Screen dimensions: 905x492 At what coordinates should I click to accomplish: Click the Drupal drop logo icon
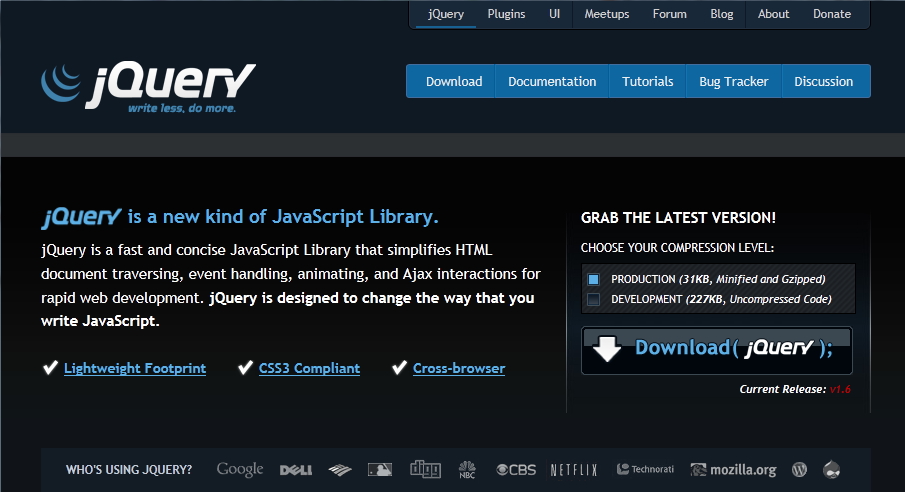click(x=832, y=469)
